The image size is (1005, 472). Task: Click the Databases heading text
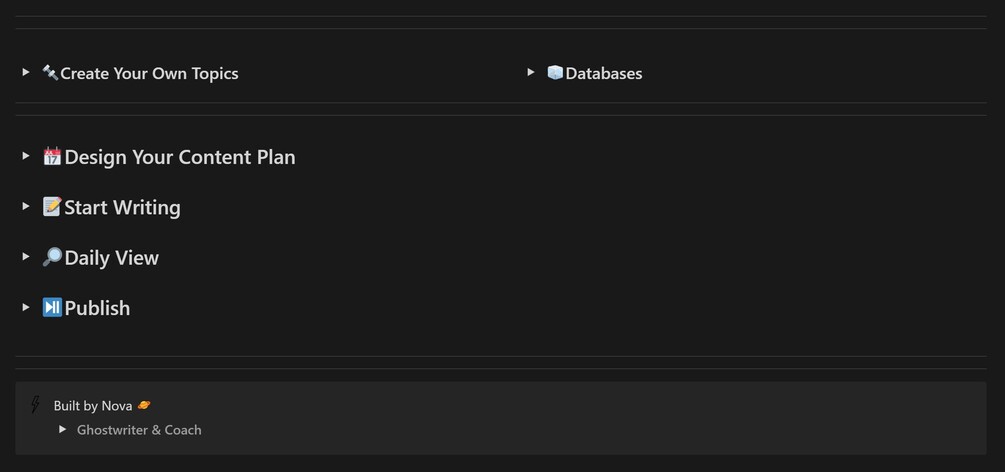[x=604, y=73]
